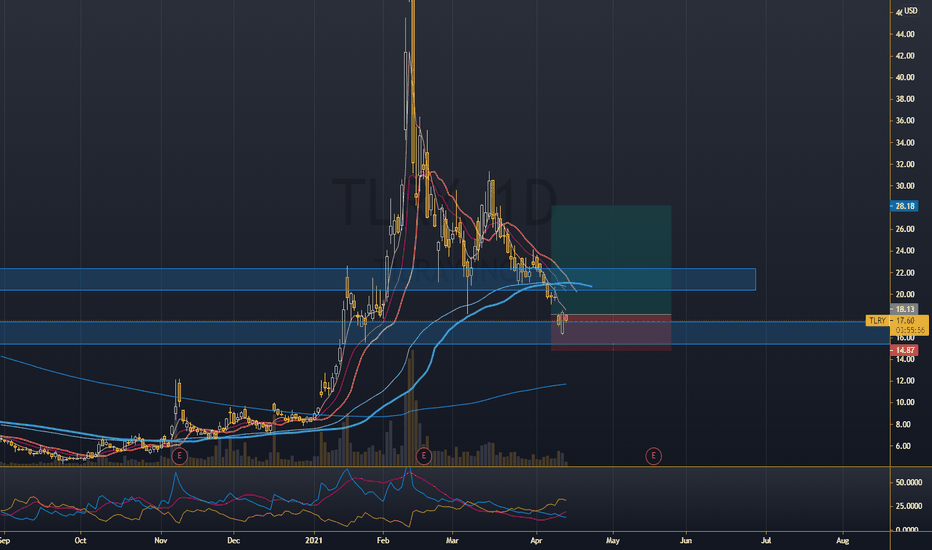
Task: Click the Dec label on the time axis
Action: [234, 540]
